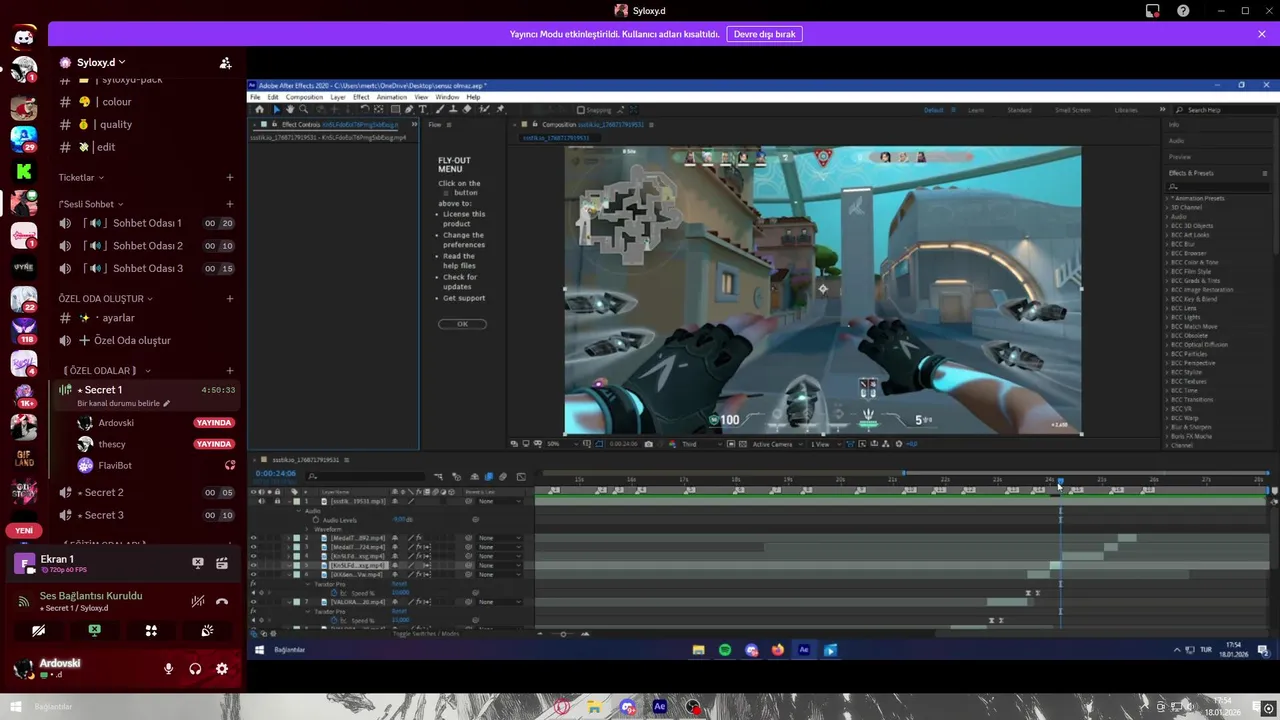Click Özel Oda oluştur channel
This screenshot has width=1280, height=720.
pyautogui.click(x=147, y=340)
